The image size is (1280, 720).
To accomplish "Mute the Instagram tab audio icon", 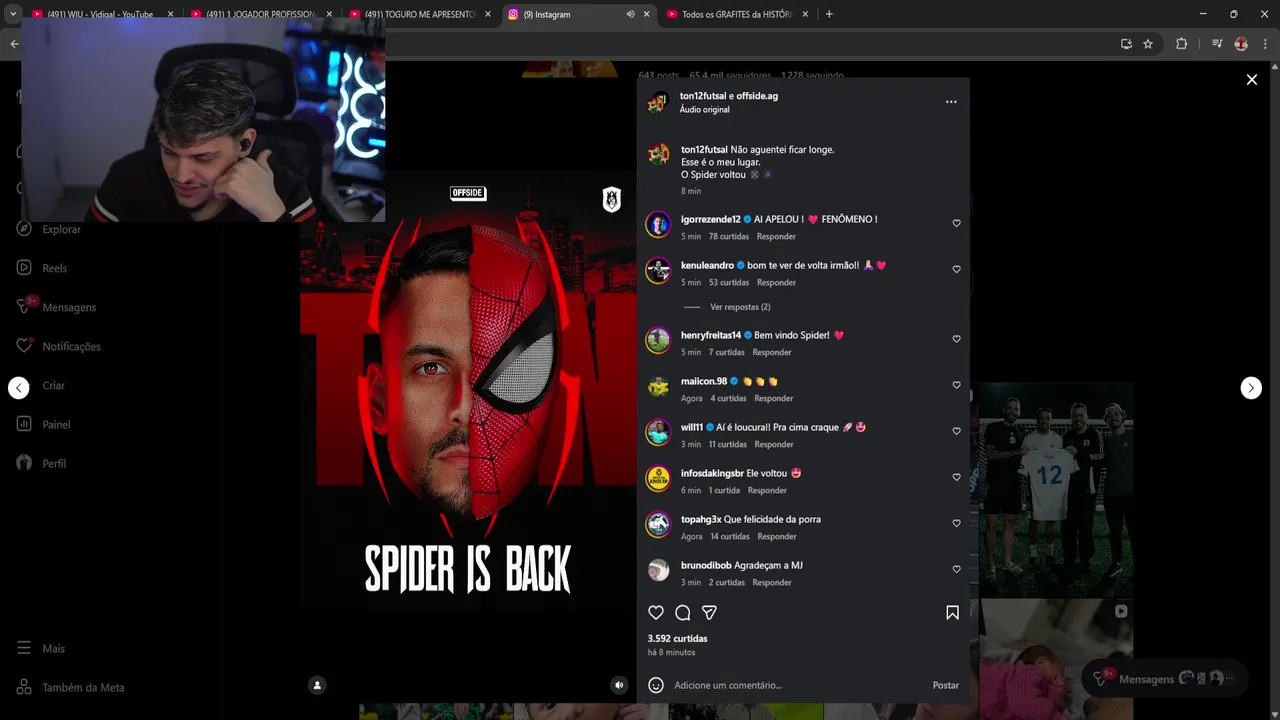I will point(630,14).
